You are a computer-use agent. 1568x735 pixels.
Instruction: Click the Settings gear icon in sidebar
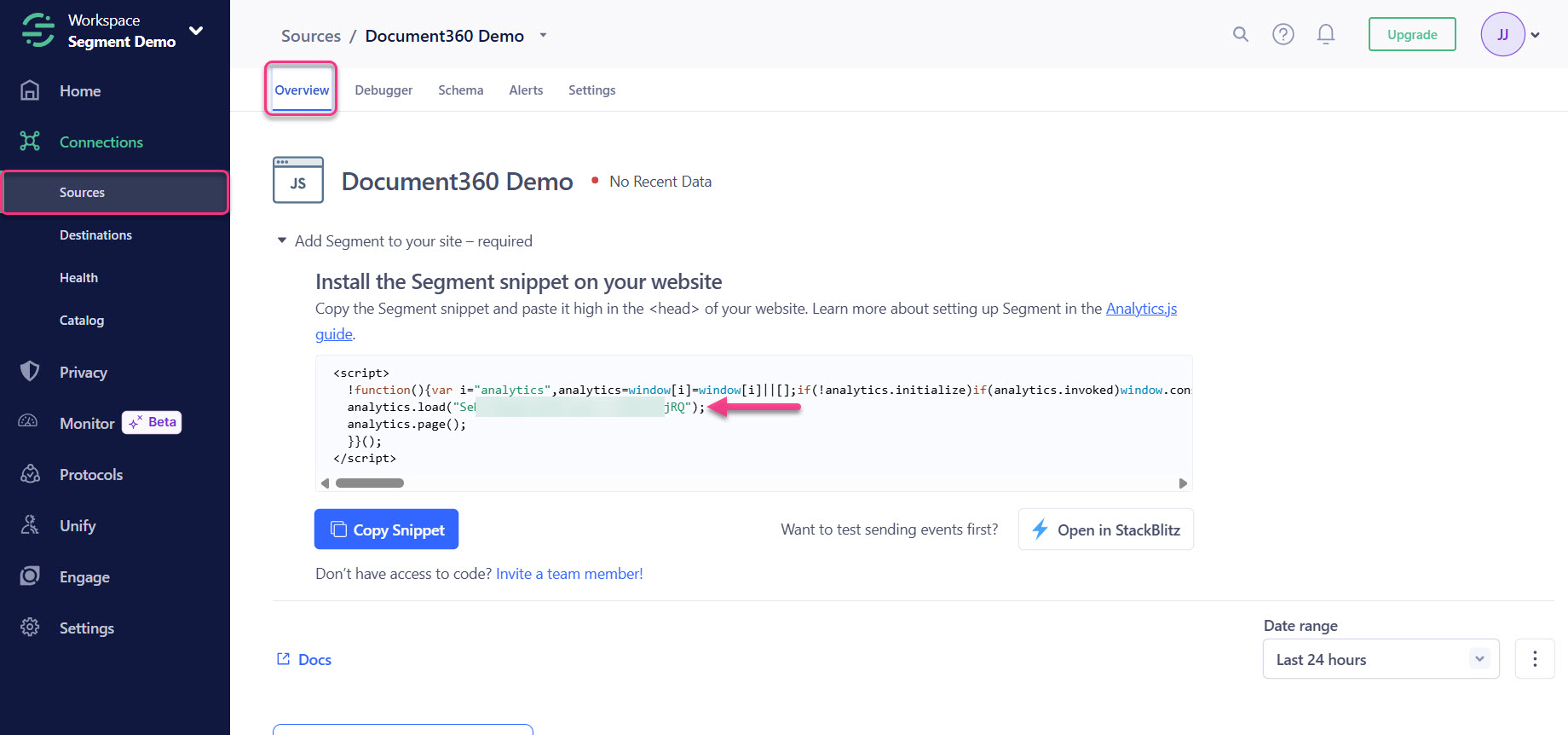click(30, 628)
